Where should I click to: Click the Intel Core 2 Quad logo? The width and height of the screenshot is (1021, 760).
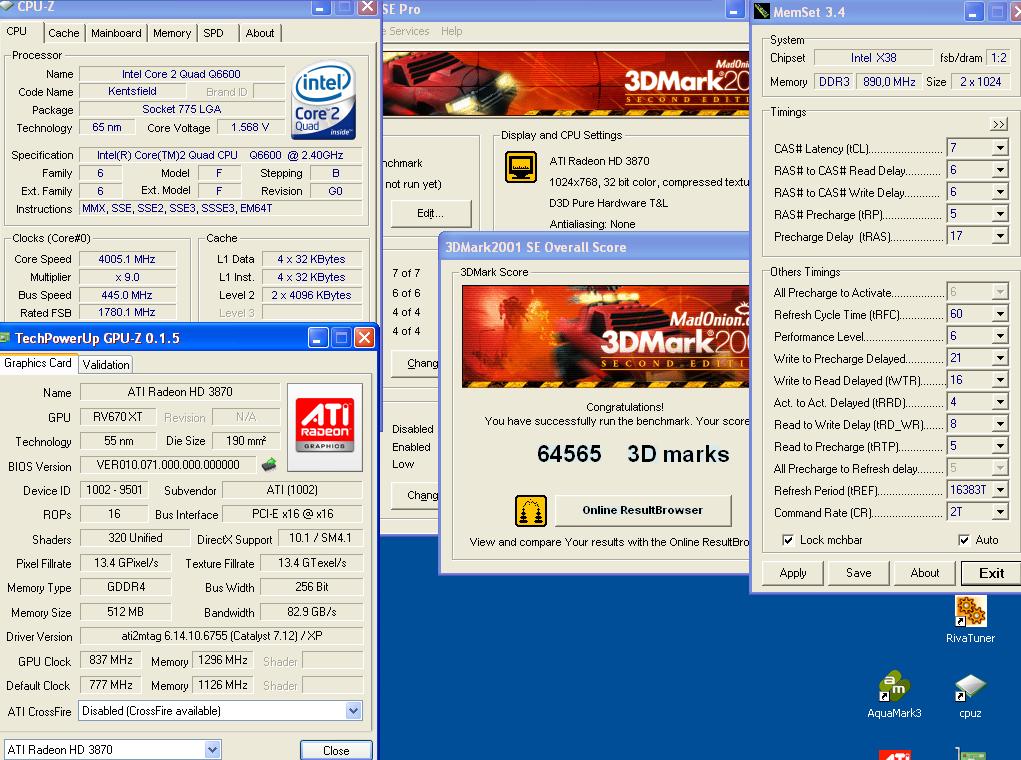(x=324, y=100)
